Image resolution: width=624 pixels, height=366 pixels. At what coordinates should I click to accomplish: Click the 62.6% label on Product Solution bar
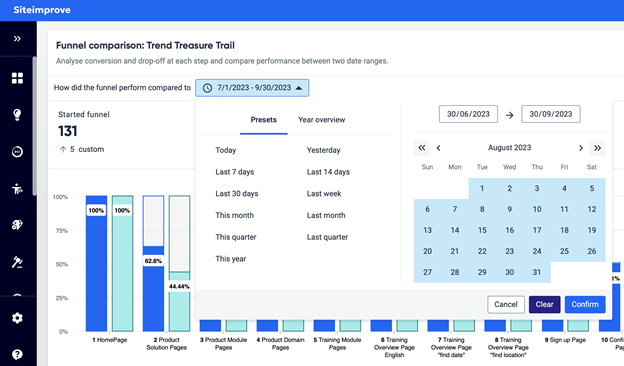[153, 261]
